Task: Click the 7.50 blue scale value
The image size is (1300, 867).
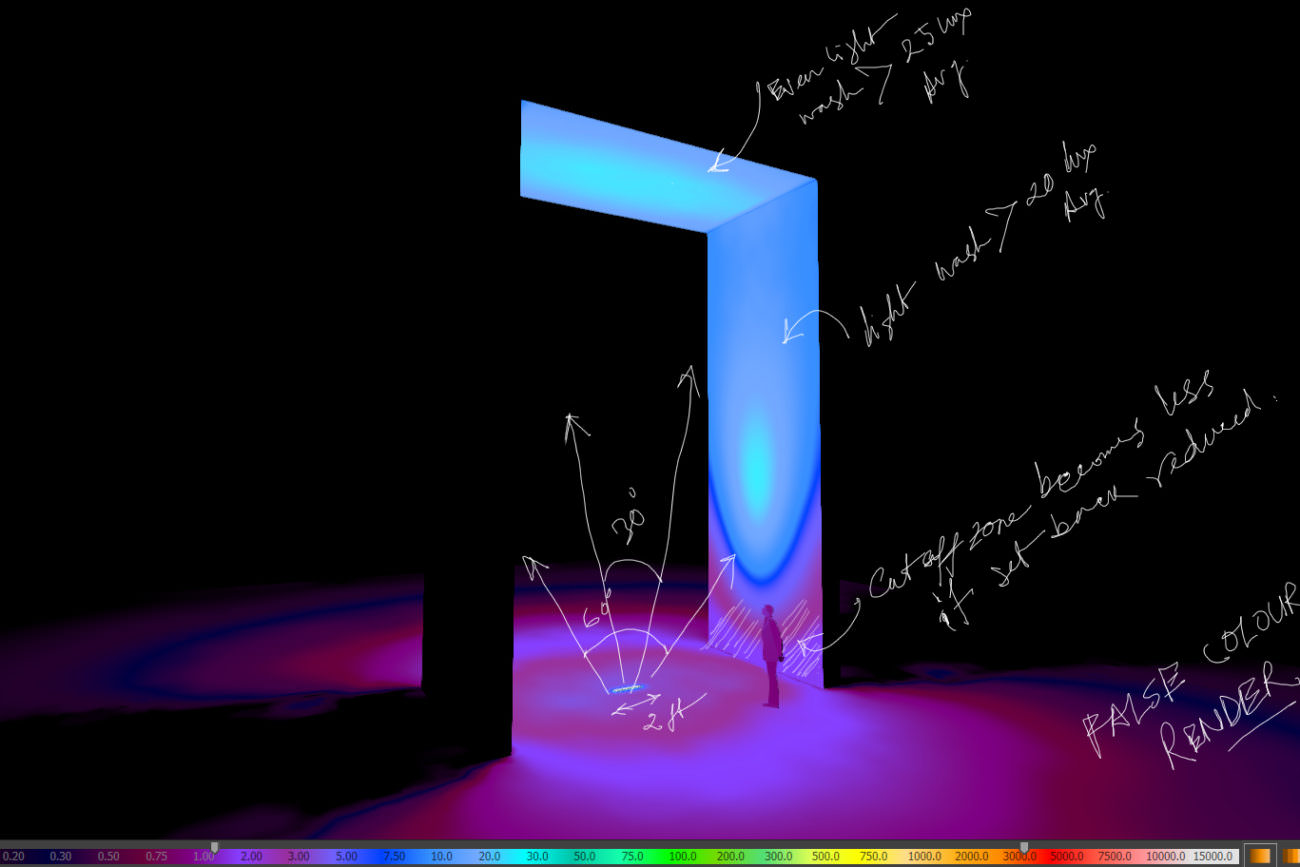Action: [393, 857]
